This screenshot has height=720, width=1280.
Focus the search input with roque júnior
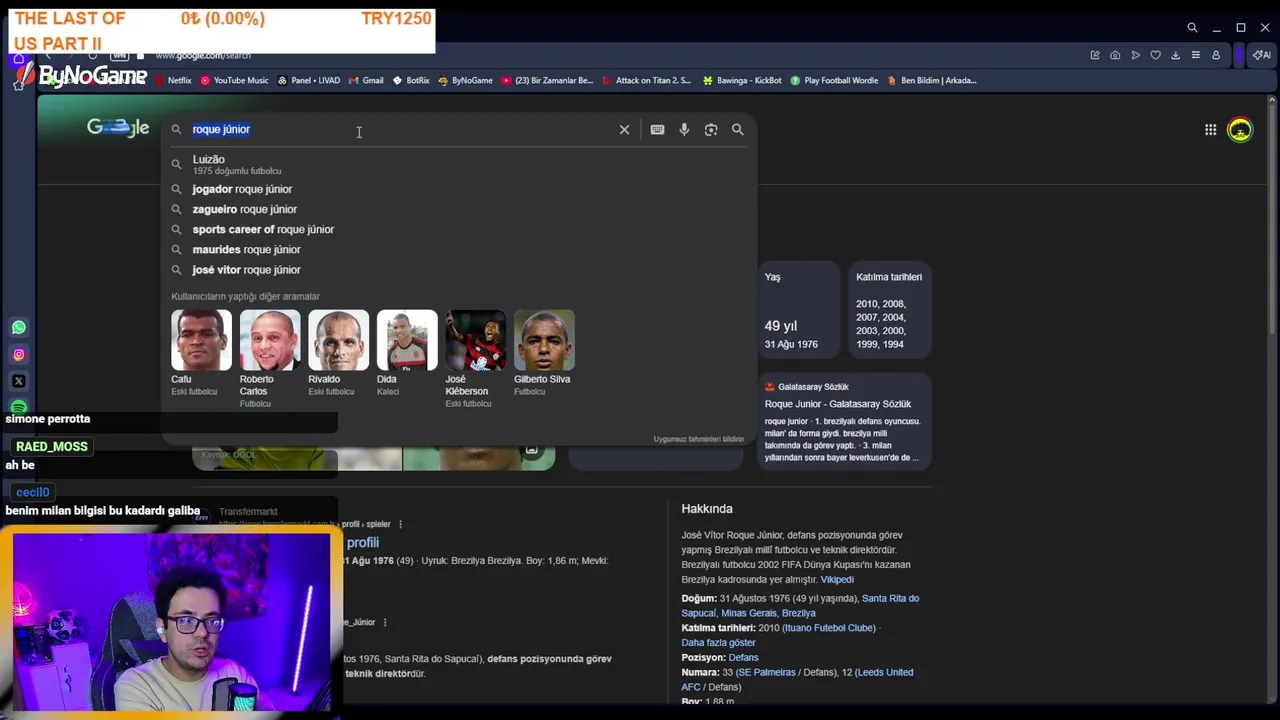[x=400, y=129]
